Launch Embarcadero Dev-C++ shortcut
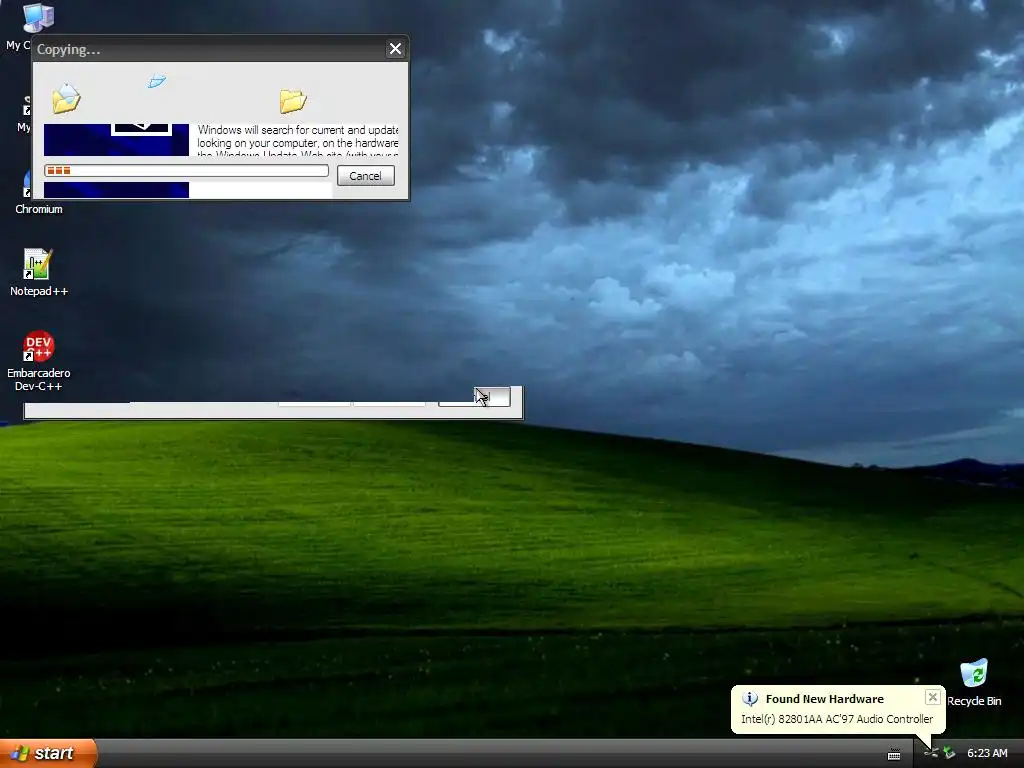 click(39, 360)
